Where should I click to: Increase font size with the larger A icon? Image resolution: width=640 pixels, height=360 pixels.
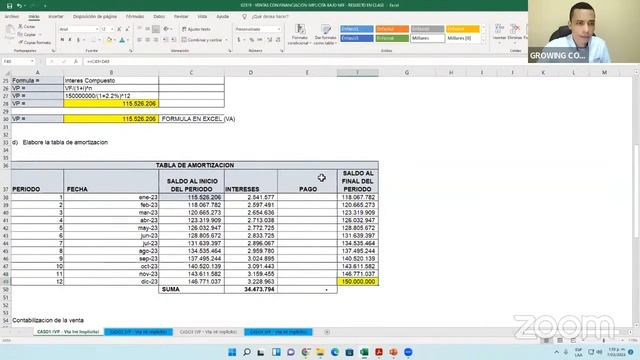click(119, 29)
